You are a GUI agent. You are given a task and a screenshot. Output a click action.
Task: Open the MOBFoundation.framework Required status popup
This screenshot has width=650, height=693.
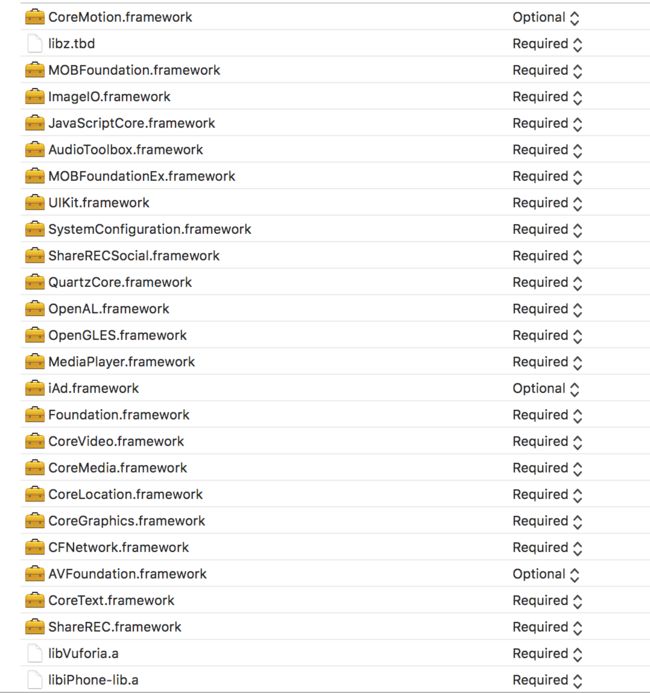[x=547, y=71]
